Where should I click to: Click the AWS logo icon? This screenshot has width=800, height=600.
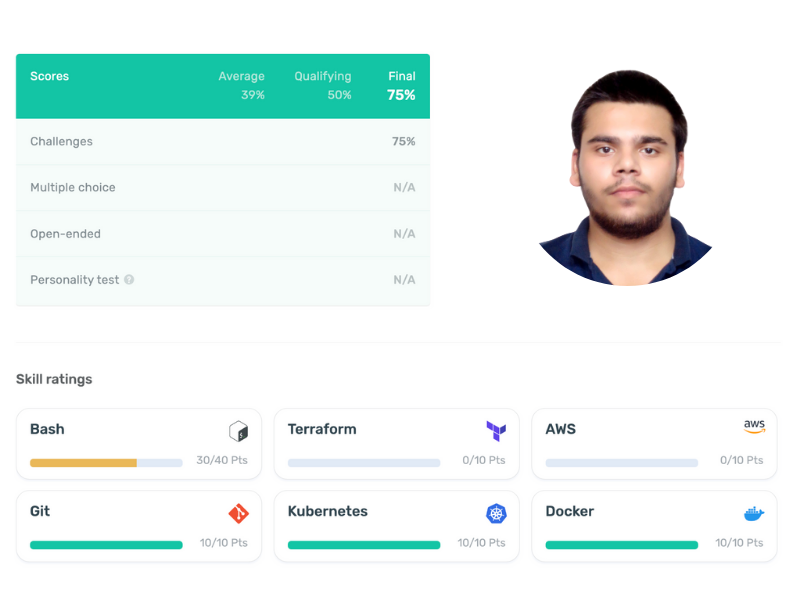pos(754,427)
